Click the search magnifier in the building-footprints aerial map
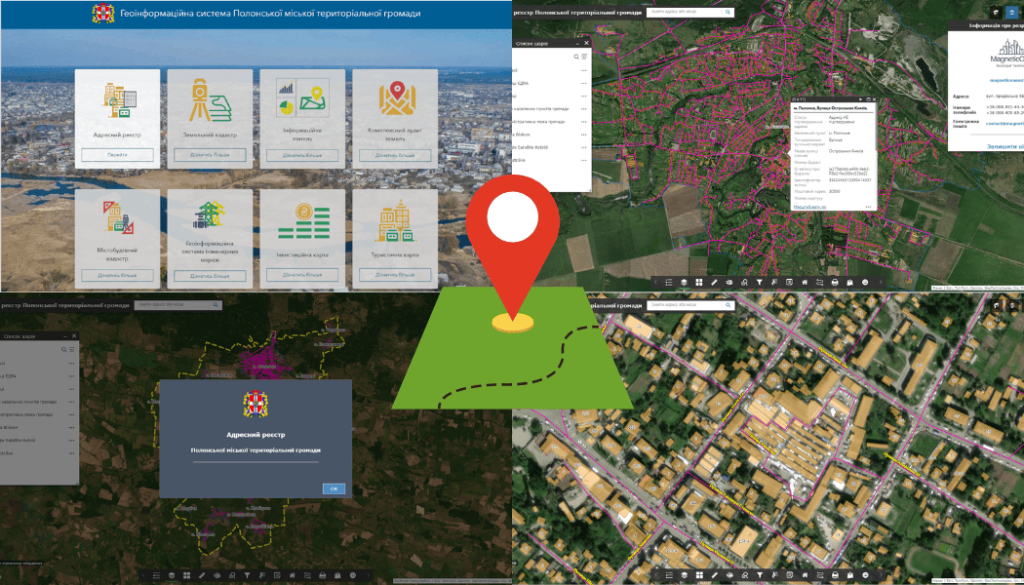This screenshot has height=585, width=1024. point(728,306)
